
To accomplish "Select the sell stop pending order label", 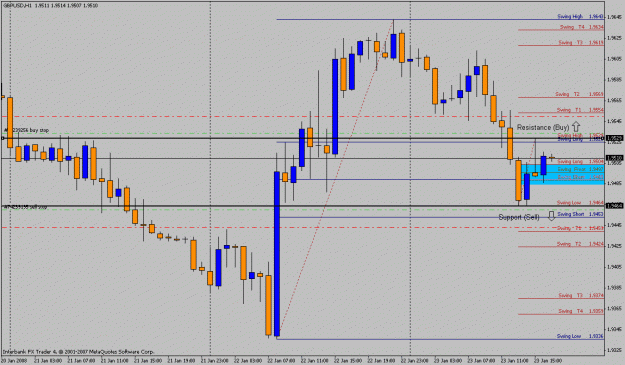I will click(x=26, y=207).
